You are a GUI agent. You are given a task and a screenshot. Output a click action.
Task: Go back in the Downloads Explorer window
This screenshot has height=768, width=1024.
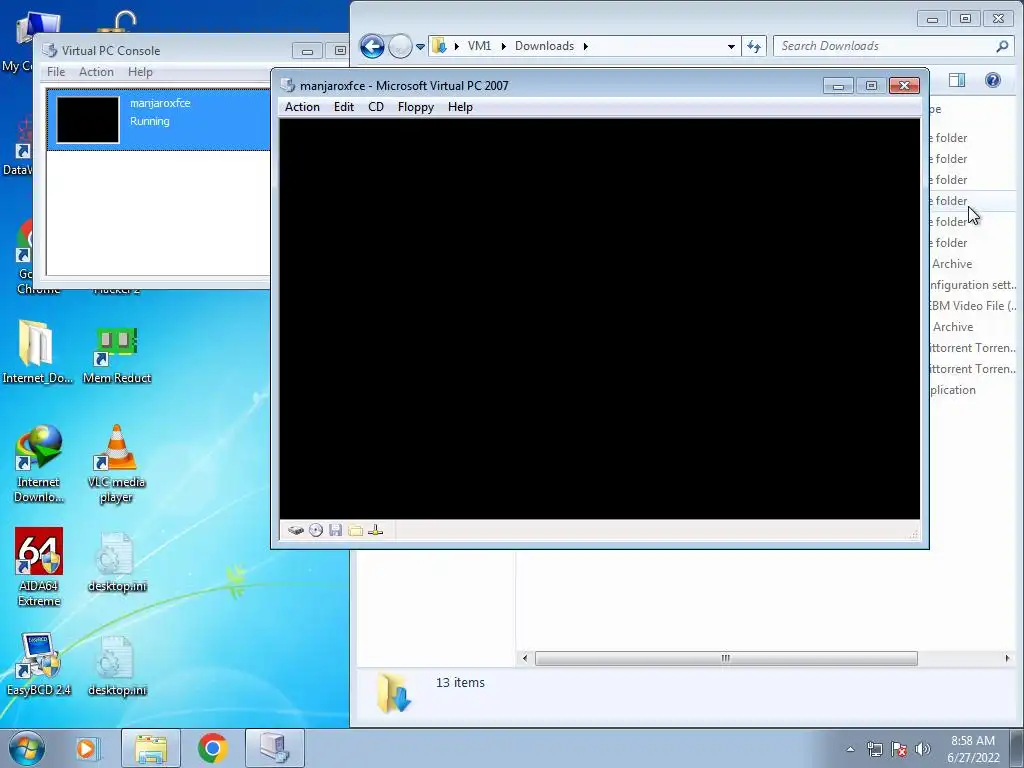tap(372, 46)
